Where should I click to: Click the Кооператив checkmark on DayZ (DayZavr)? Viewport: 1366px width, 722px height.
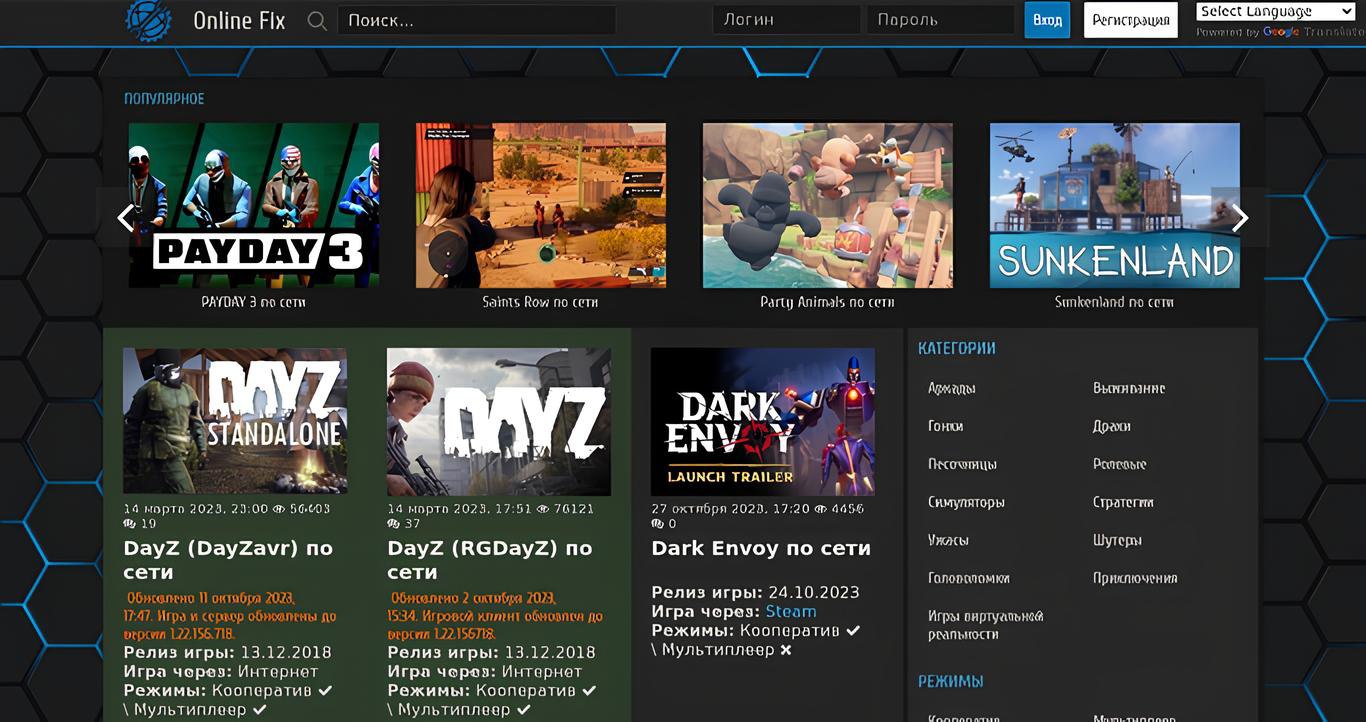(x=325, y=691)
